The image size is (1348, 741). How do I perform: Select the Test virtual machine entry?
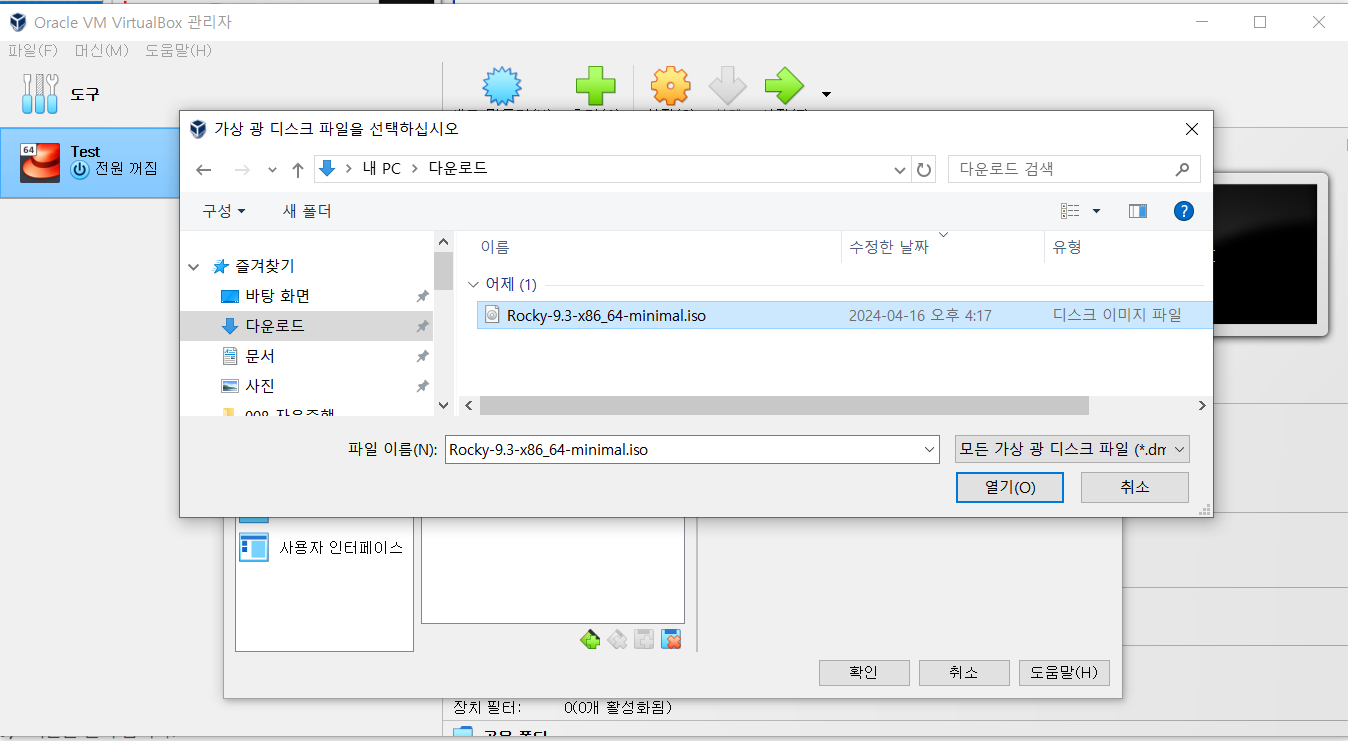[89, 161]
